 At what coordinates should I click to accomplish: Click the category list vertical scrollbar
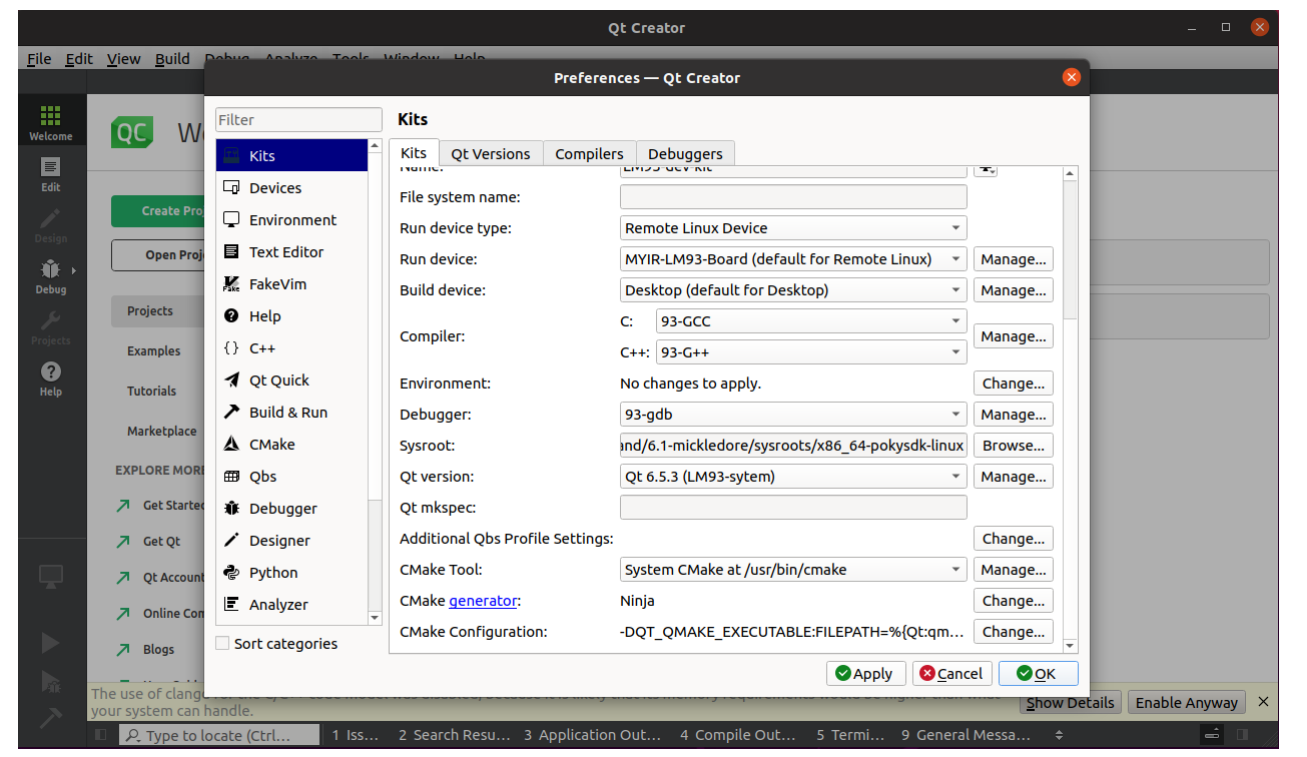tap(375, 382)
